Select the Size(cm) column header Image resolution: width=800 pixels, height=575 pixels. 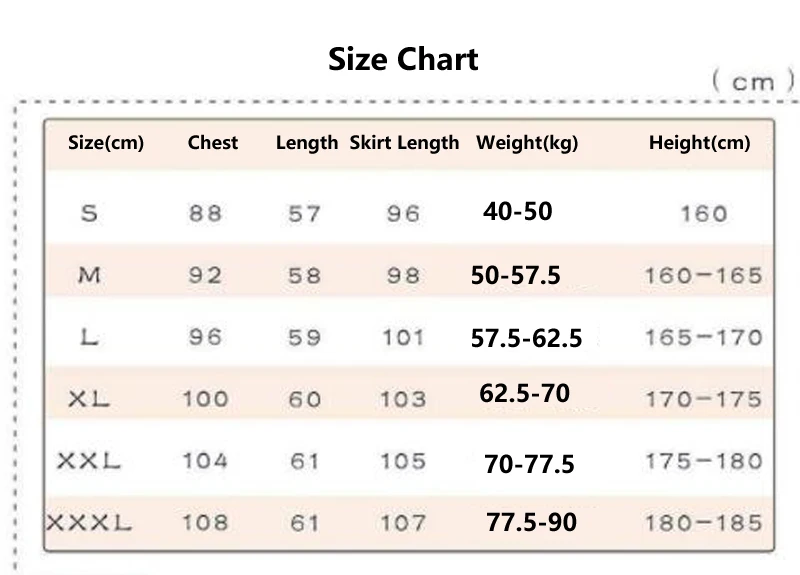point(106,143)
